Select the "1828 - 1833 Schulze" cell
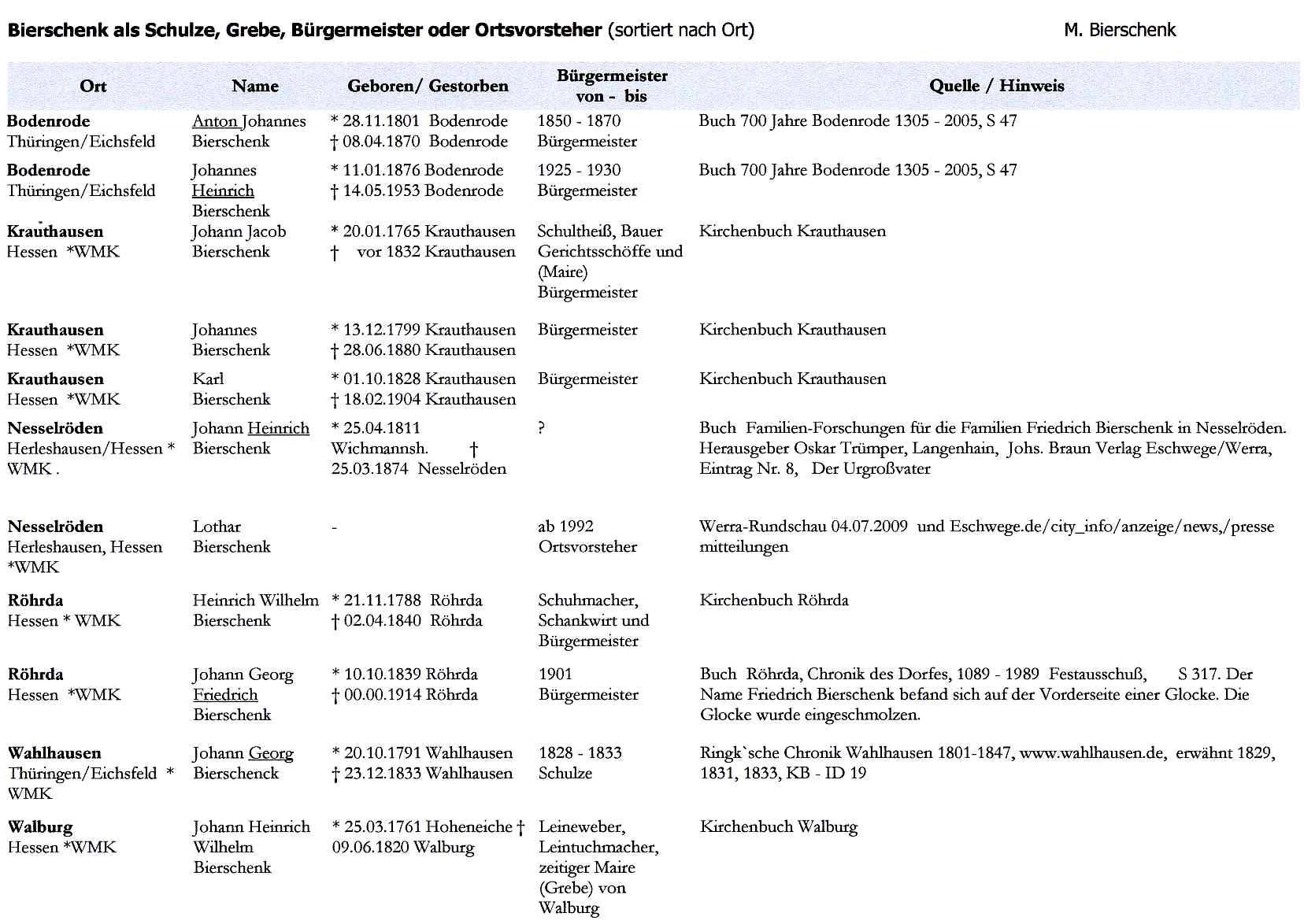The image size is (1304, 924). click(580, 763)
